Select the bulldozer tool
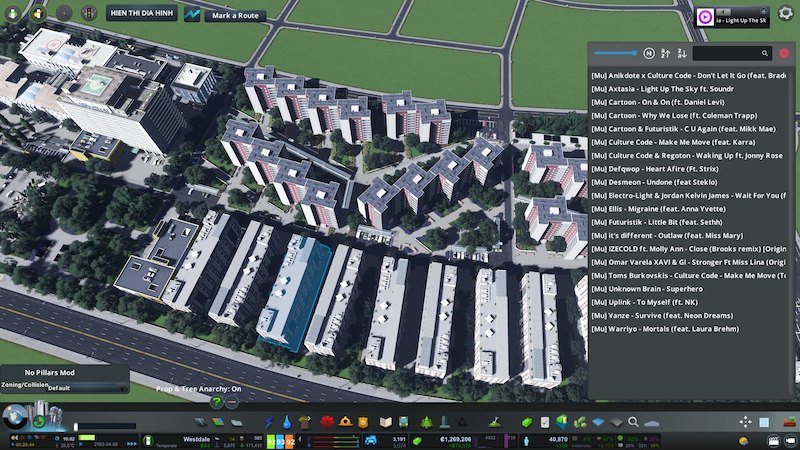 tap(789, 423)
